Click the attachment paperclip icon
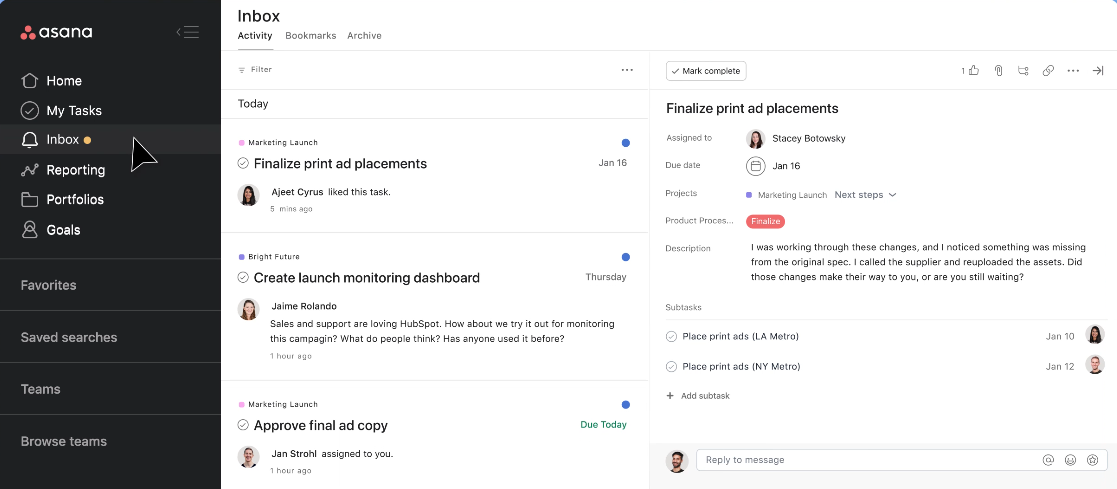1117x489 pixels. click(x=998, y=71)
